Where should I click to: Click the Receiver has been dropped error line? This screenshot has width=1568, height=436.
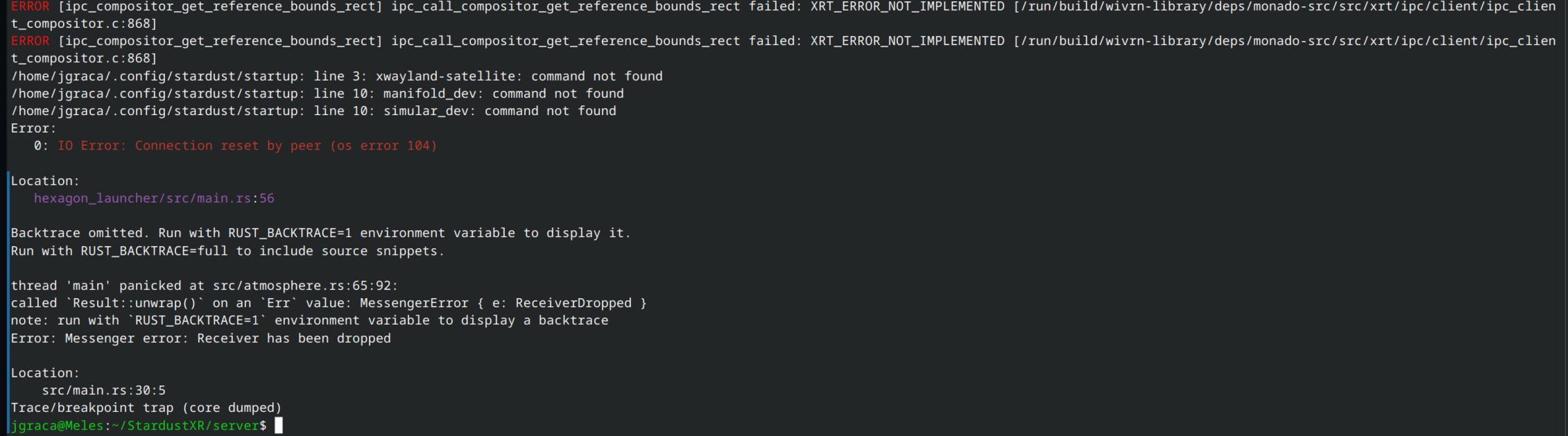tap(200, 338)
